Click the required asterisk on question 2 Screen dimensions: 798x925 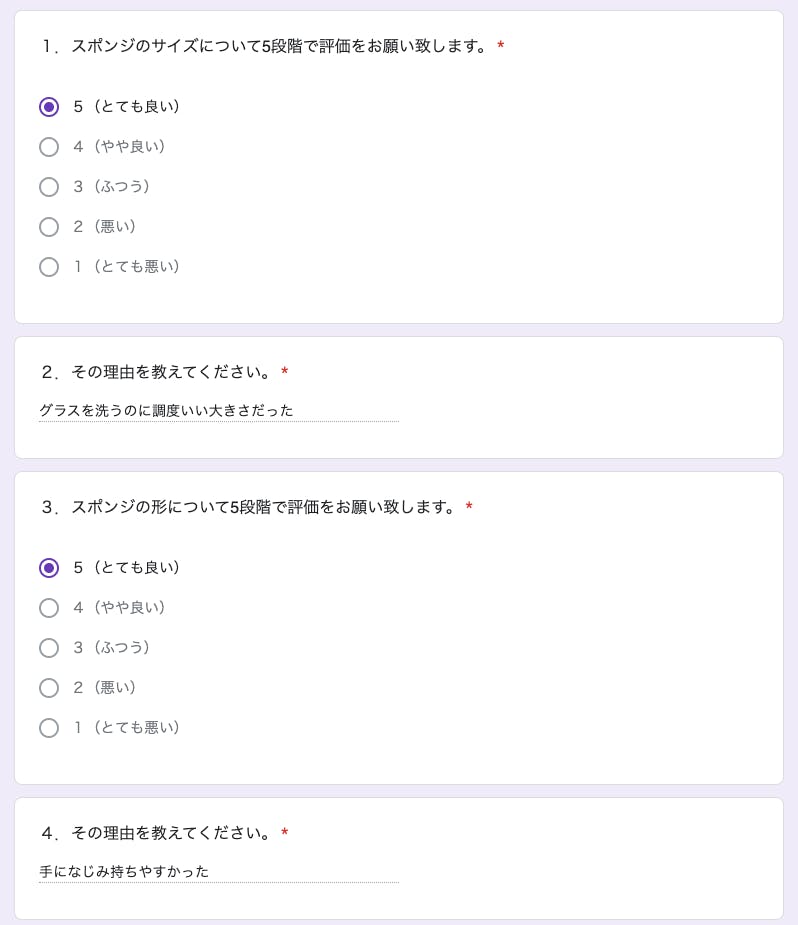pyautogui.click(x=285, y=372)
